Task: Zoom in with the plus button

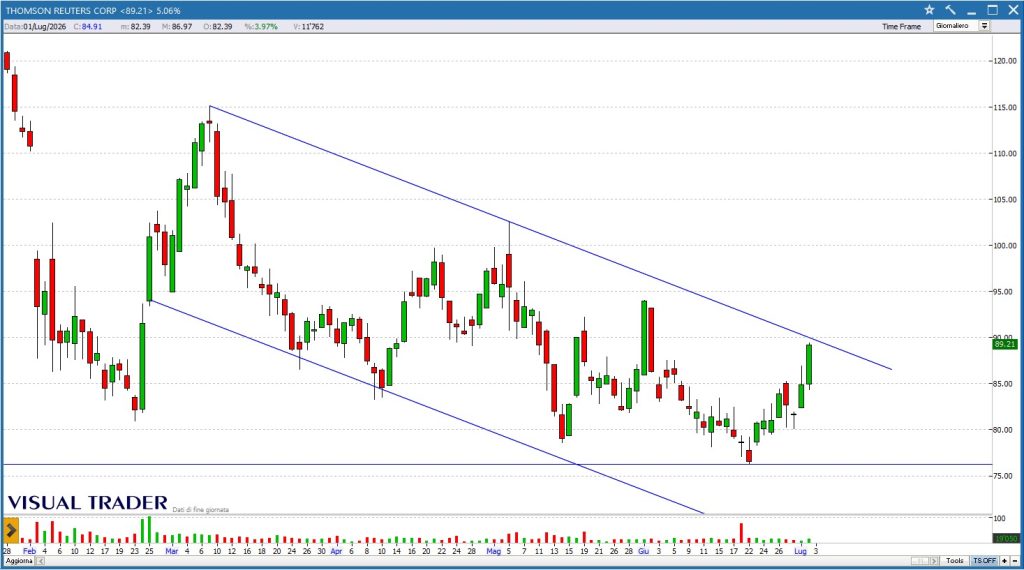Action: point(1004,561)
